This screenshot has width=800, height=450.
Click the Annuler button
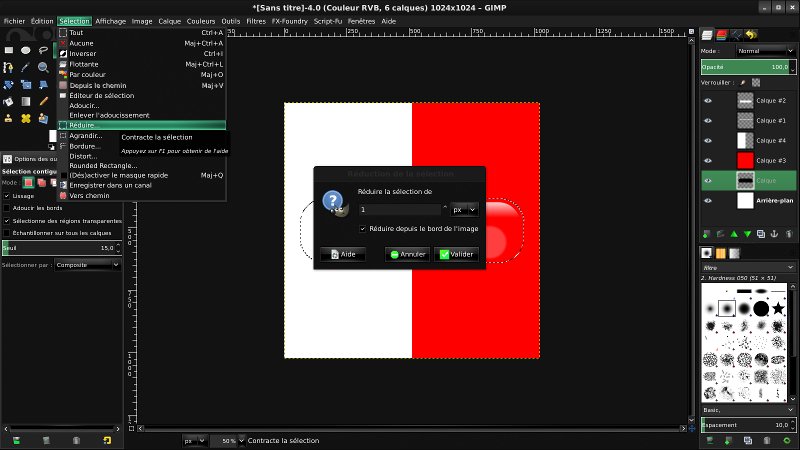click(407, 254)
